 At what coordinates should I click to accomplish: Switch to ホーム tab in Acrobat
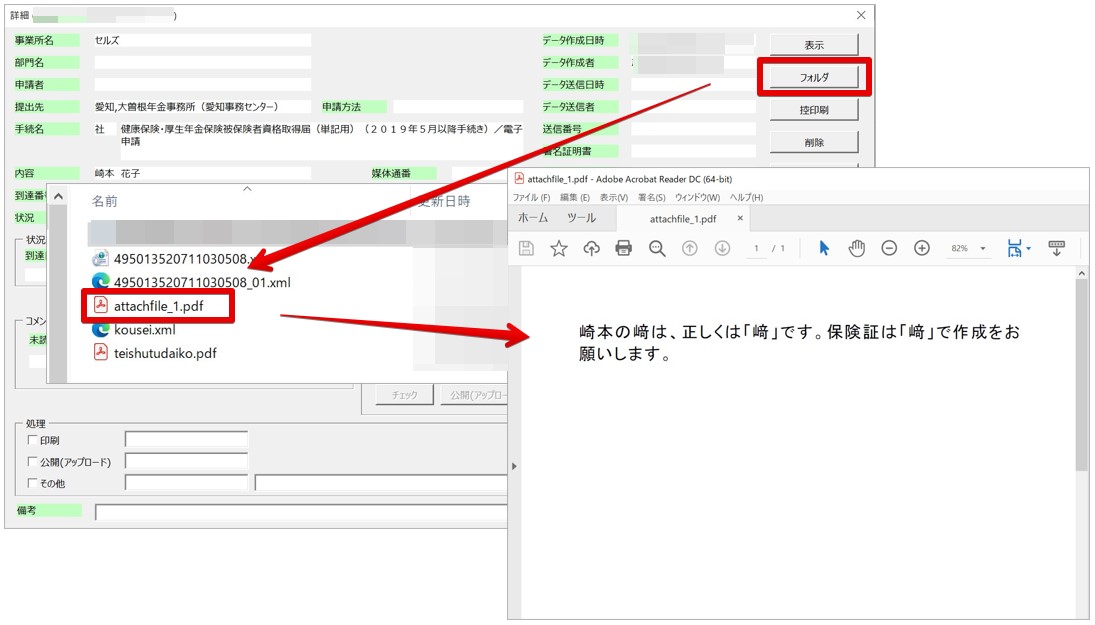pyautogui.click(x=533, y=218)
